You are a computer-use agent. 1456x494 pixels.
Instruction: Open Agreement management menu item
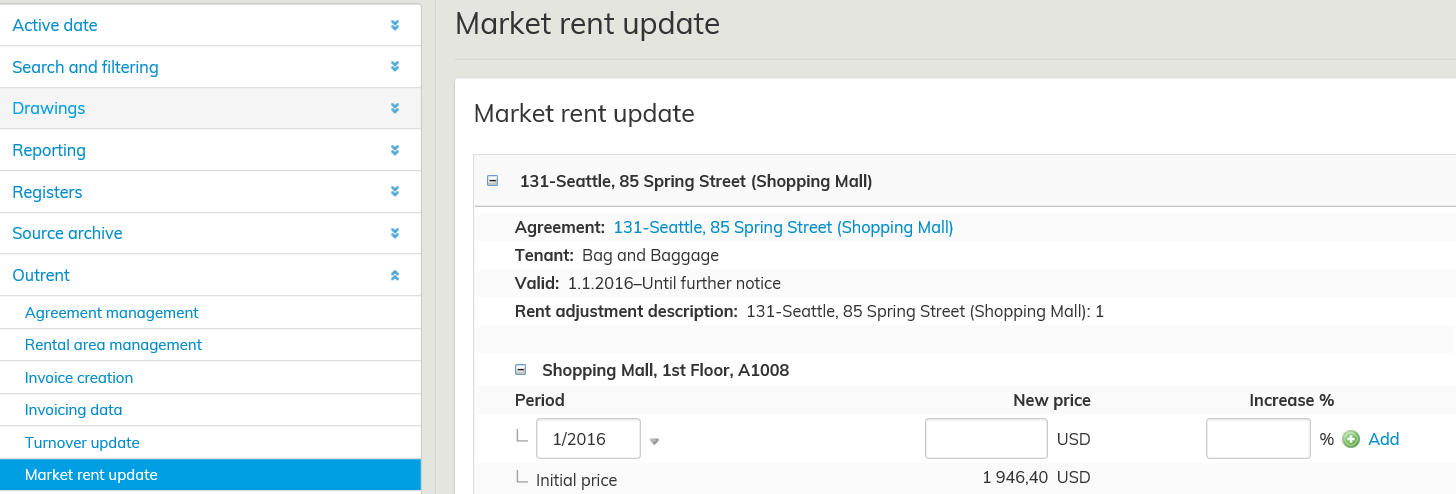[x=111, y=313]
